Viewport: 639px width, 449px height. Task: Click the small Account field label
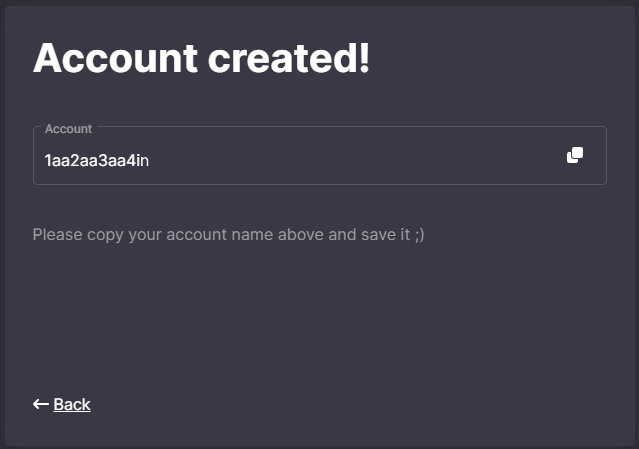(68, 129)
